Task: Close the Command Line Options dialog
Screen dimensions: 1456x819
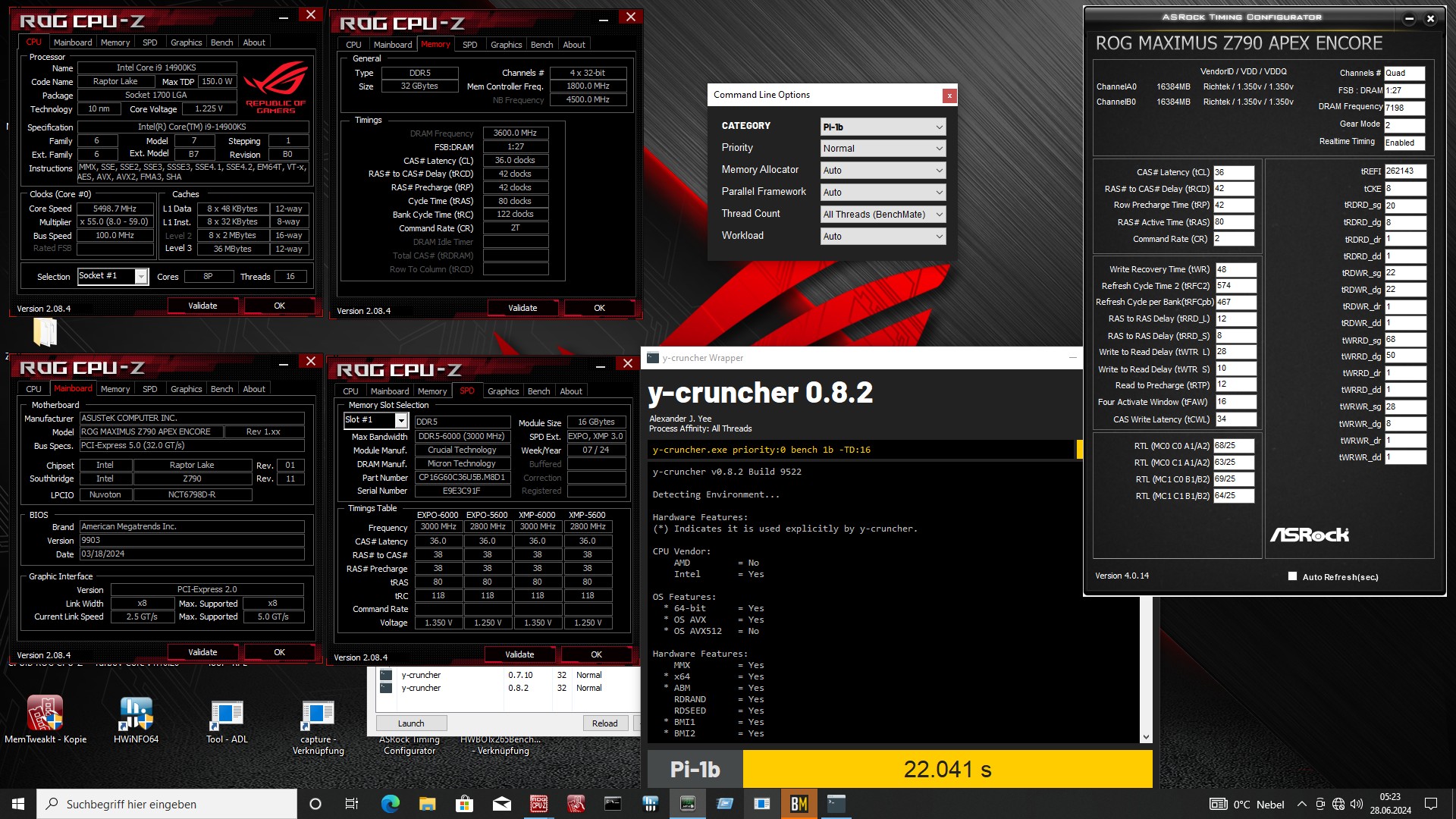Action: click(x=949, y=96)
